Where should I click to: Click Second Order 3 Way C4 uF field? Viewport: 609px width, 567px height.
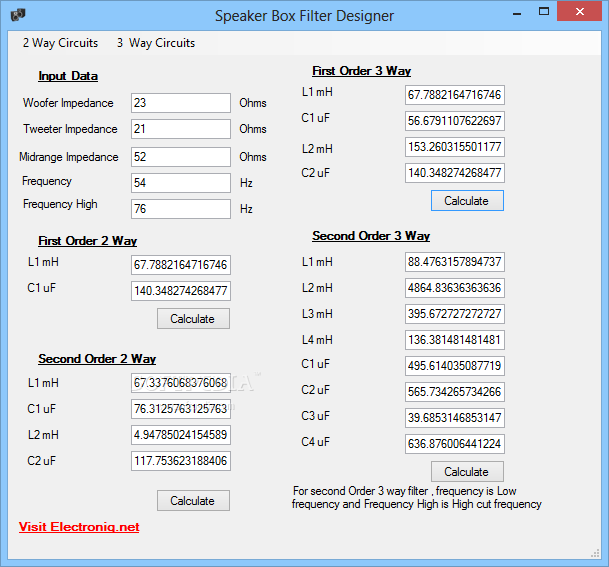(455, 444)
